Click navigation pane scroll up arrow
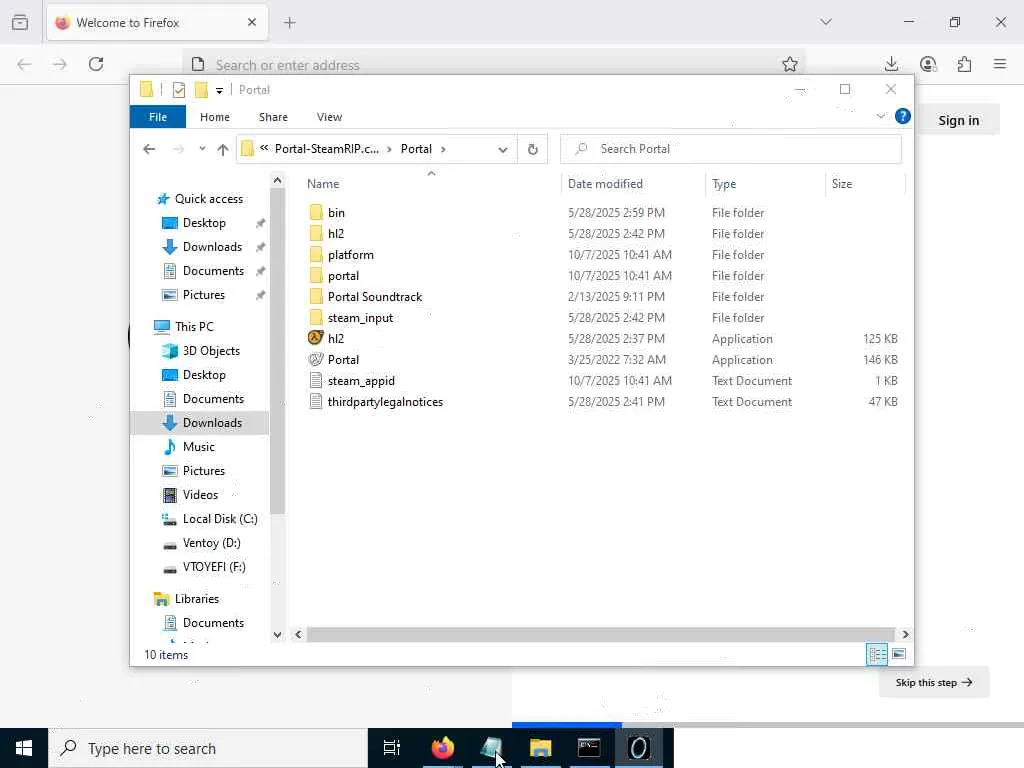1024x768 pixels. [278, 180]
